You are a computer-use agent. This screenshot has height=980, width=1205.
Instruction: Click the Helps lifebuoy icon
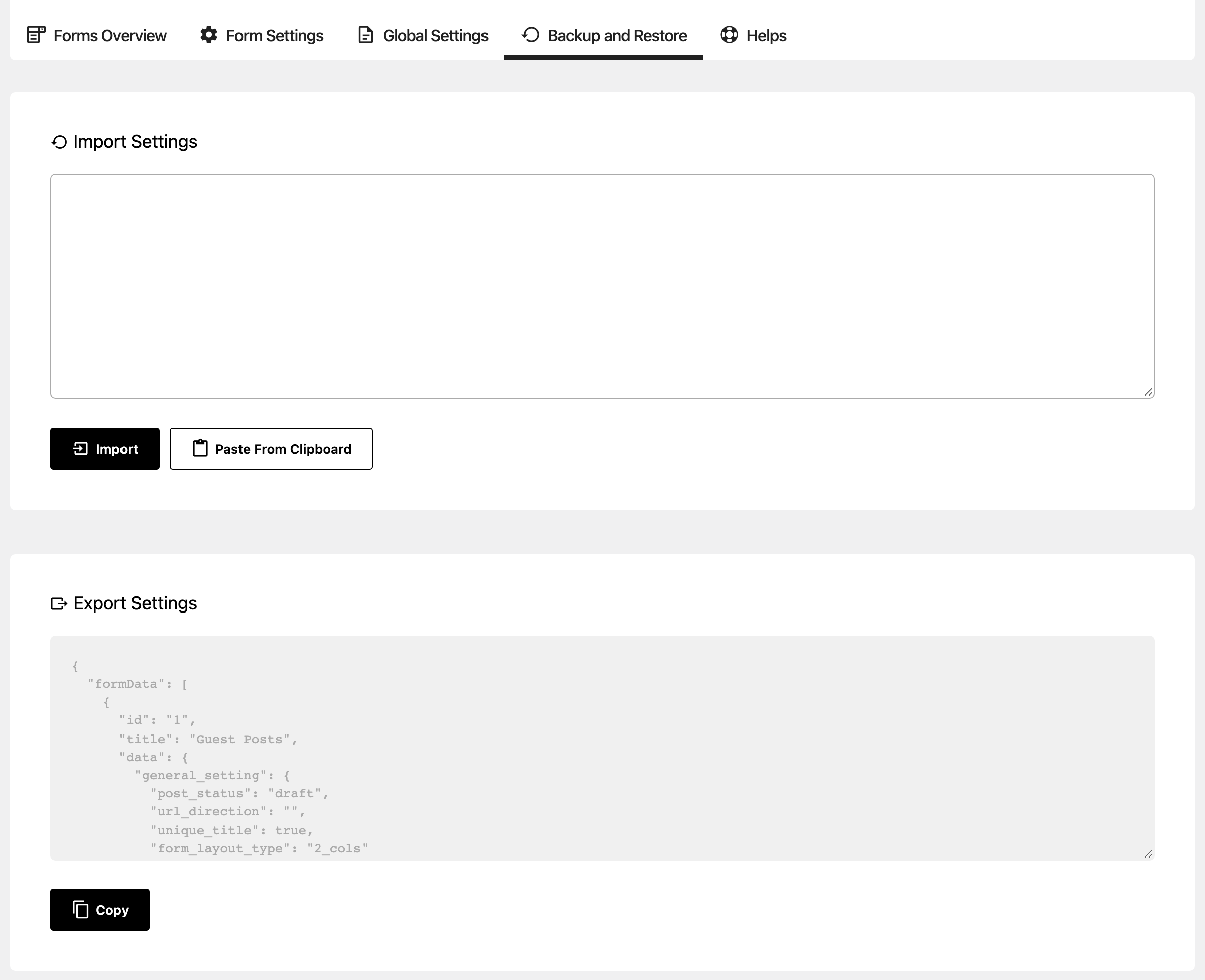pyautogui.click(x=729, y=35)
